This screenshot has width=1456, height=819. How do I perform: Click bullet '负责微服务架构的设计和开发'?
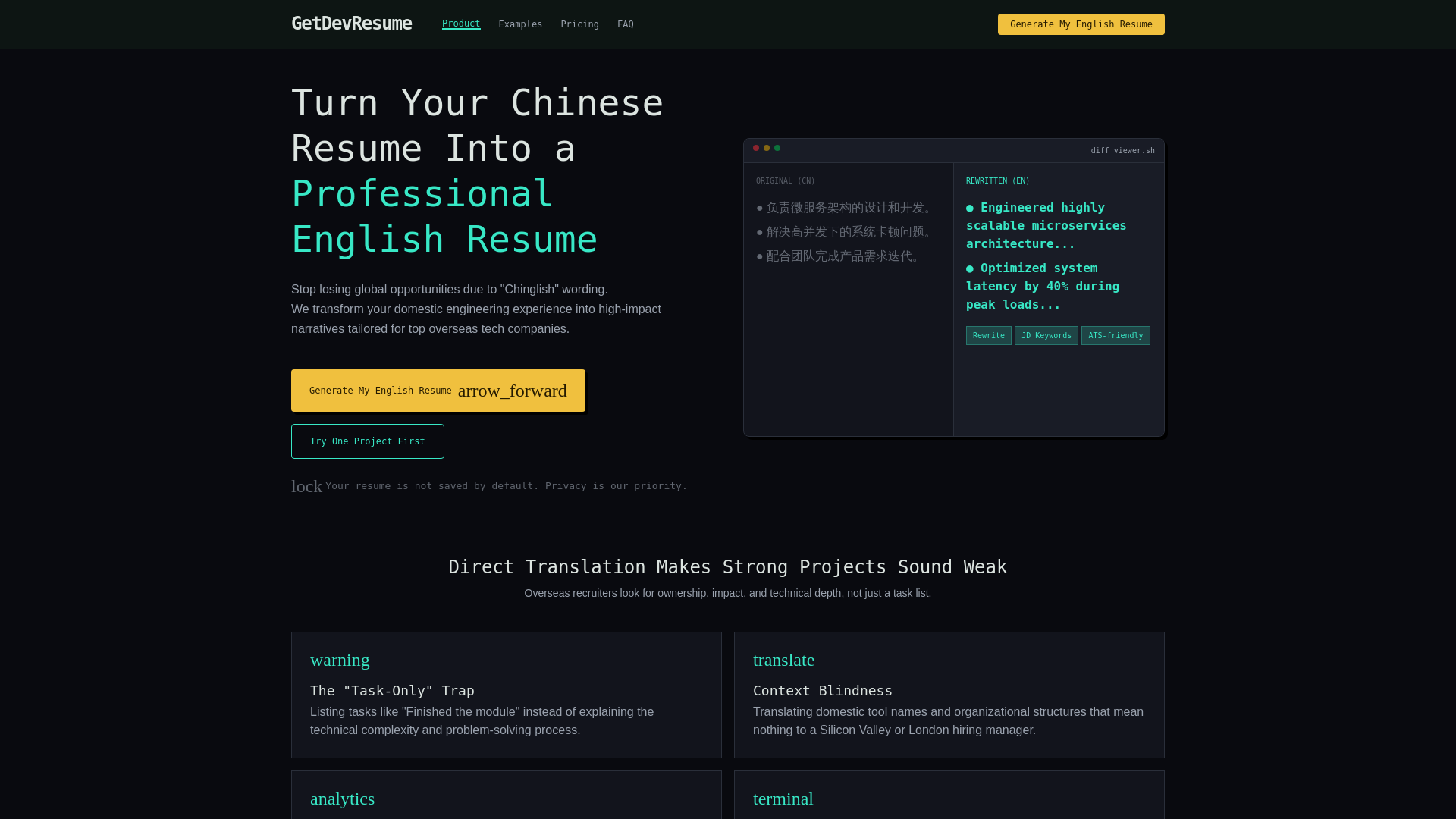point(846,208)
